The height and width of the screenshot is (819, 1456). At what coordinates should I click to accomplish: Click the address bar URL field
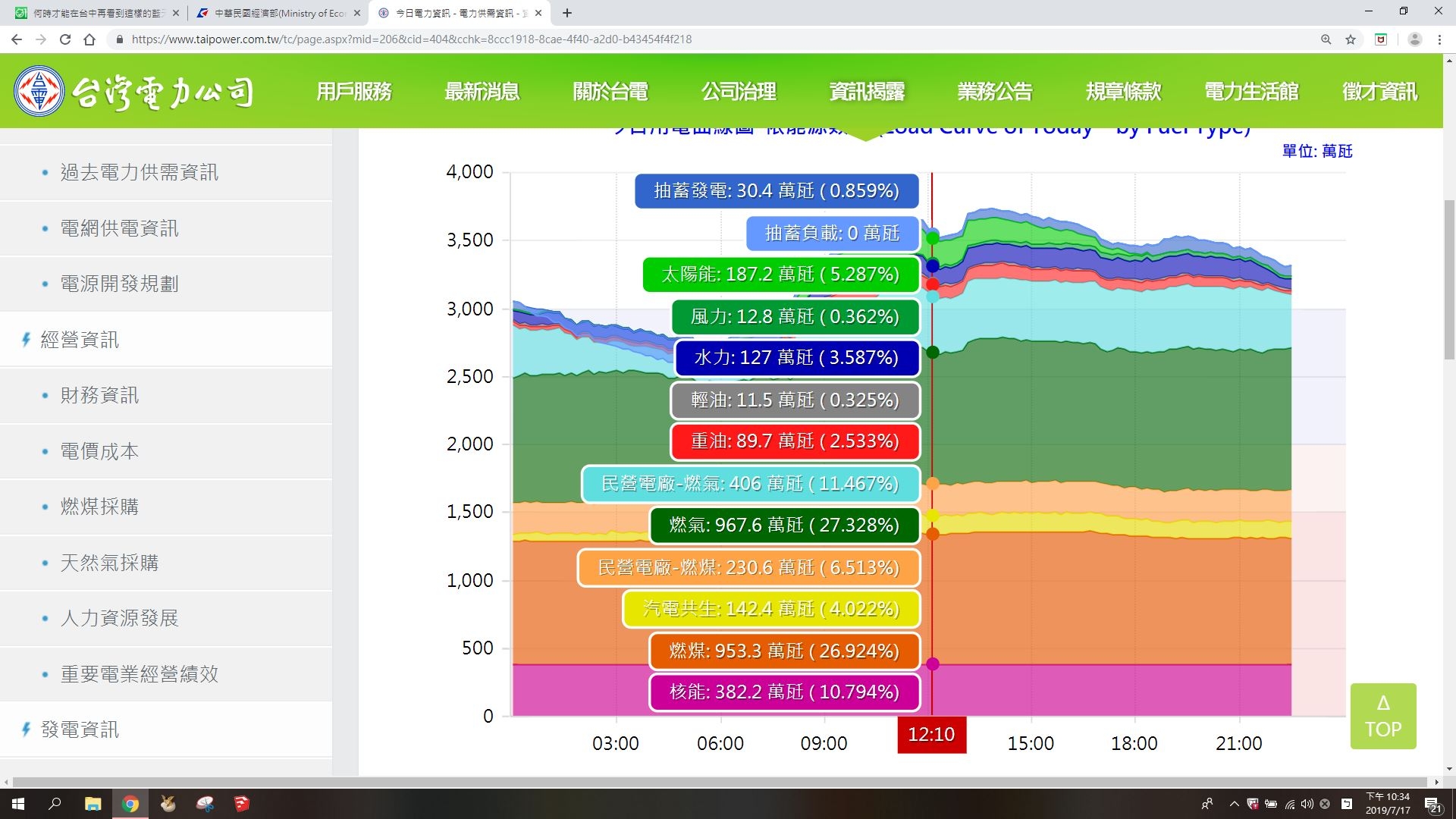pos(713,39)
